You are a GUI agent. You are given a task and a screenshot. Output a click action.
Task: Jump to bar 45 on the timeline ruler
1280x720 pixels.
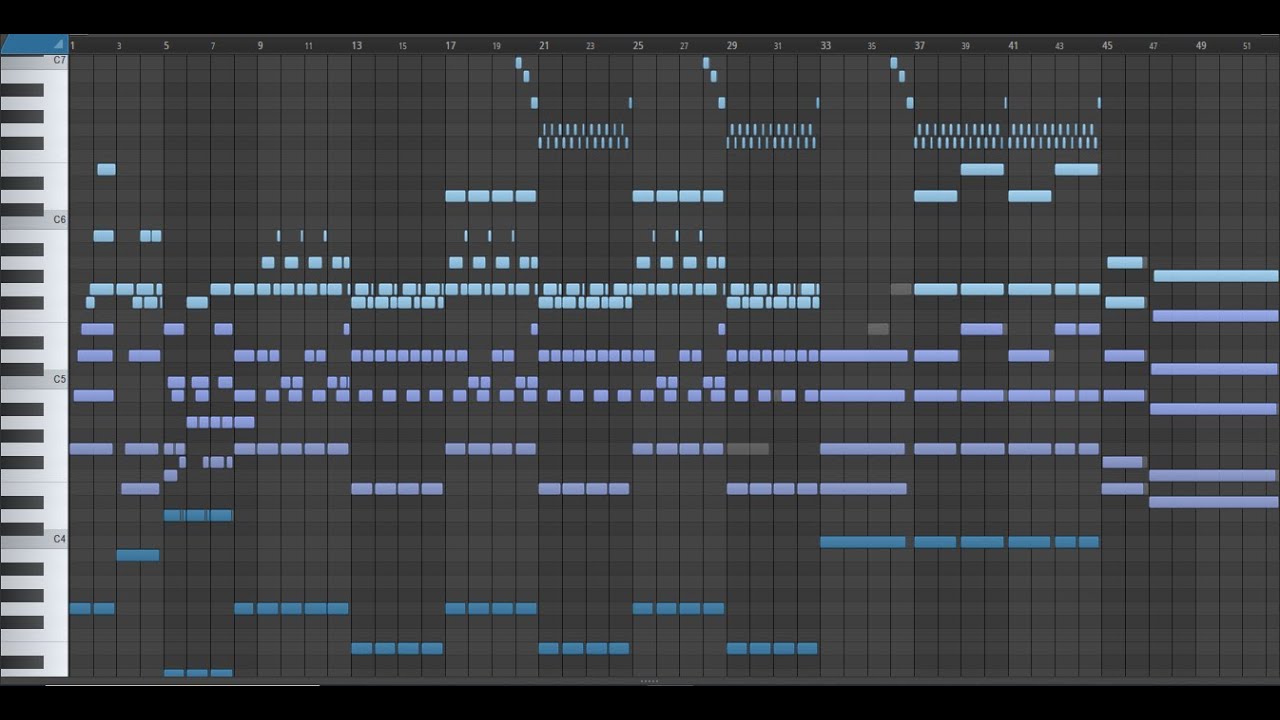pos(1107,45)
